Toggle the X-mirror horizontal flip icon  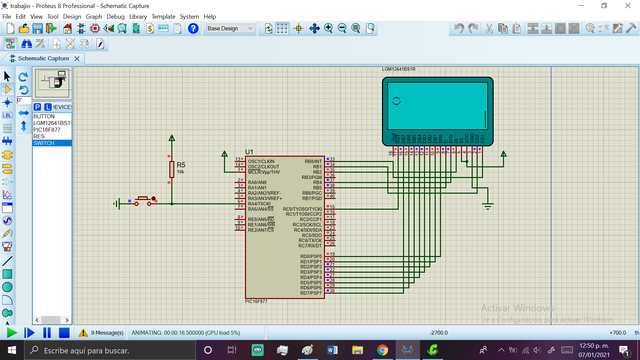[24, 113]
